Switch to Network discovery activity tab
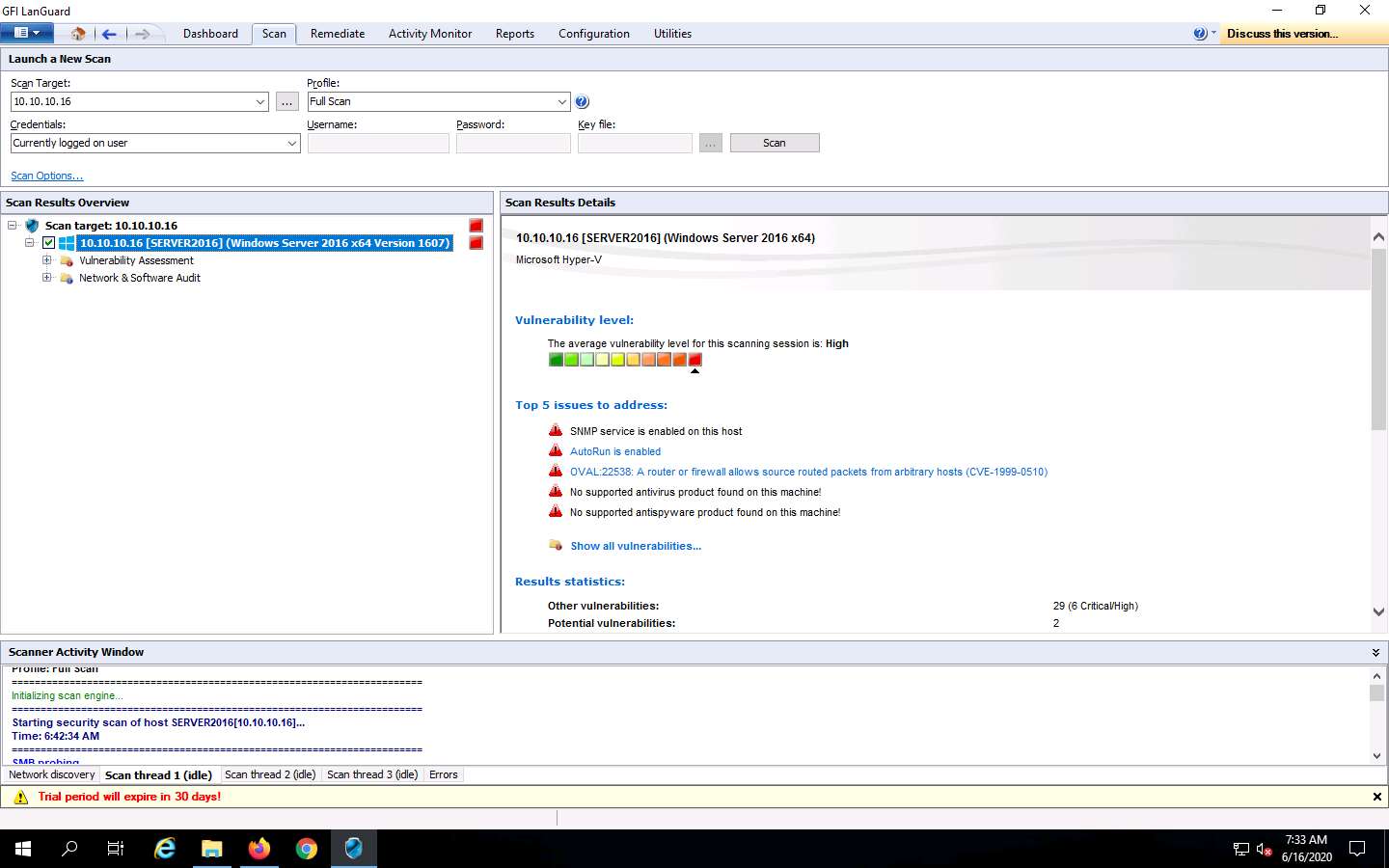Screen dimensions: 1389x868 coord(52,774)
